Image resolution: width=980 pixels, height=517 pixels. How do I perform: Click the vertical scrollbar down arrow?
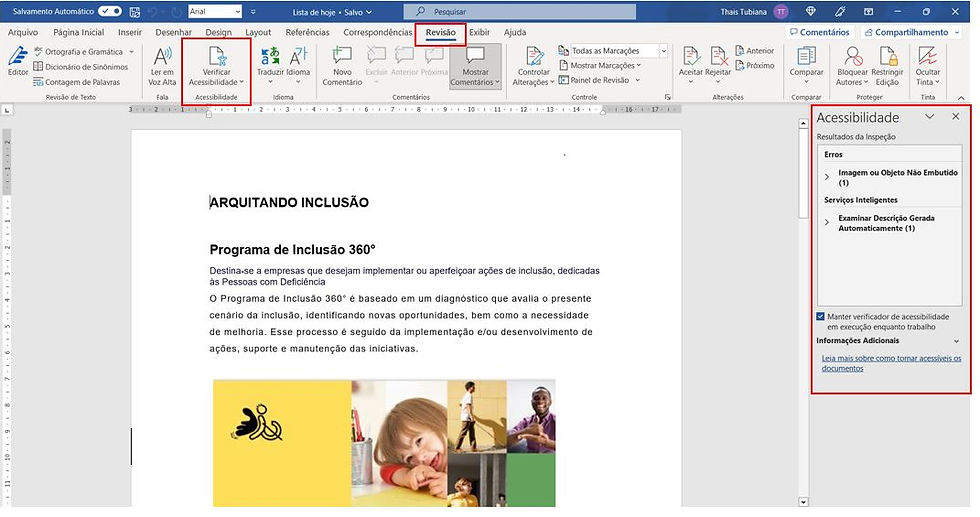tap(804, 501)
